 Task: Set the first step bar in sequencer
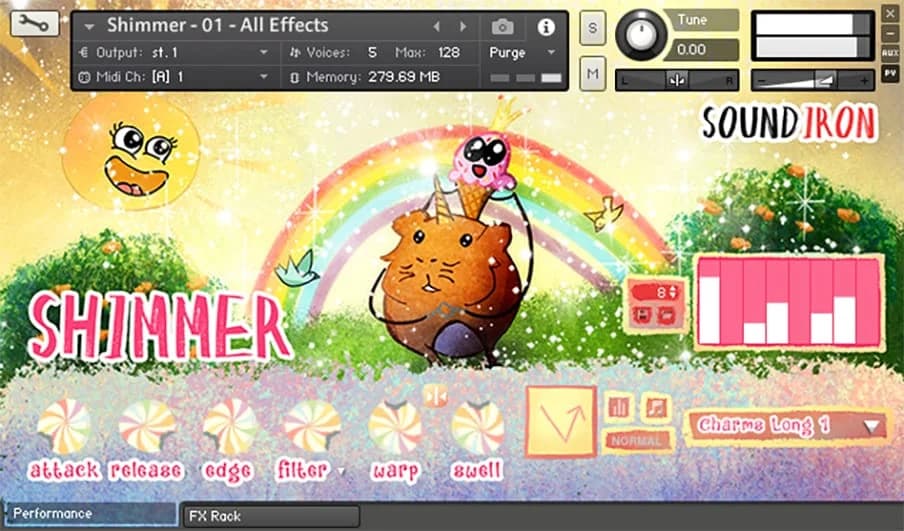pos(709,302)
